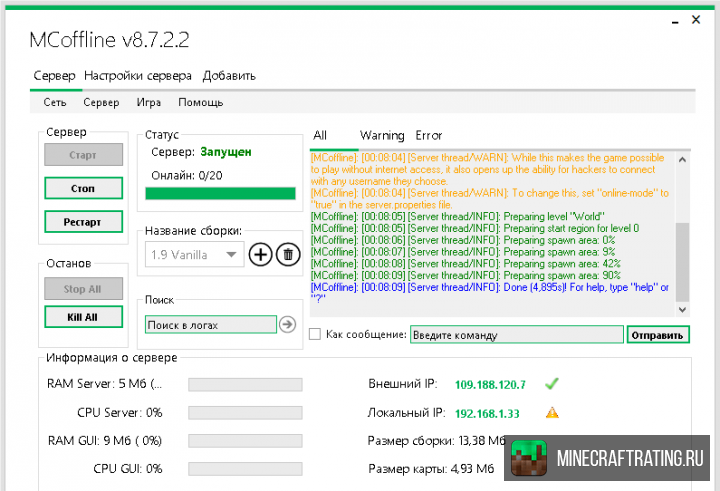Viewport: 720px width, 491px height.
Task: Filter log by Error tab
Action: (x=428, y=135)
